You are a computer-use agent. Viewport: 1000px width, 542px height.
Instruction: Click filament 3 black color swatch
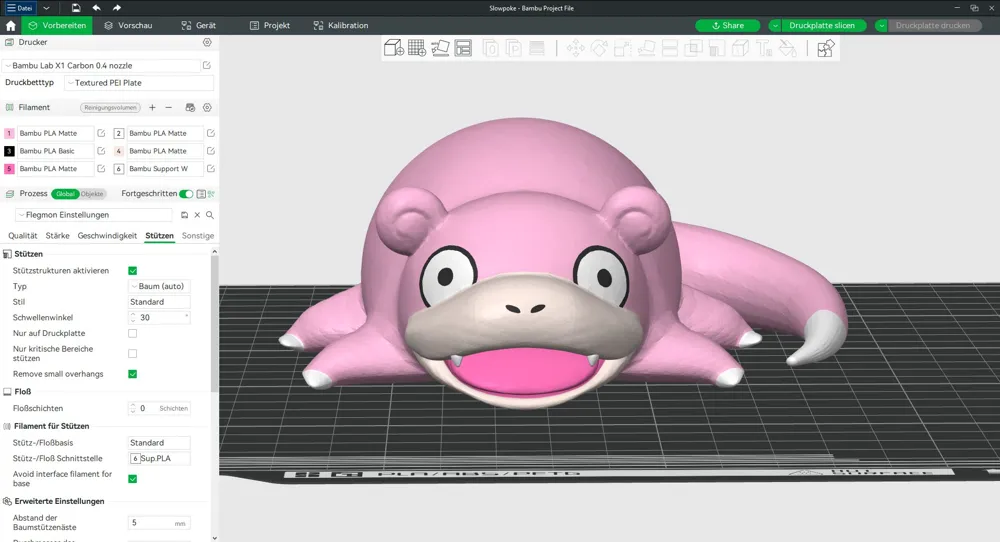pyautogui.click(x=9, y=151)
